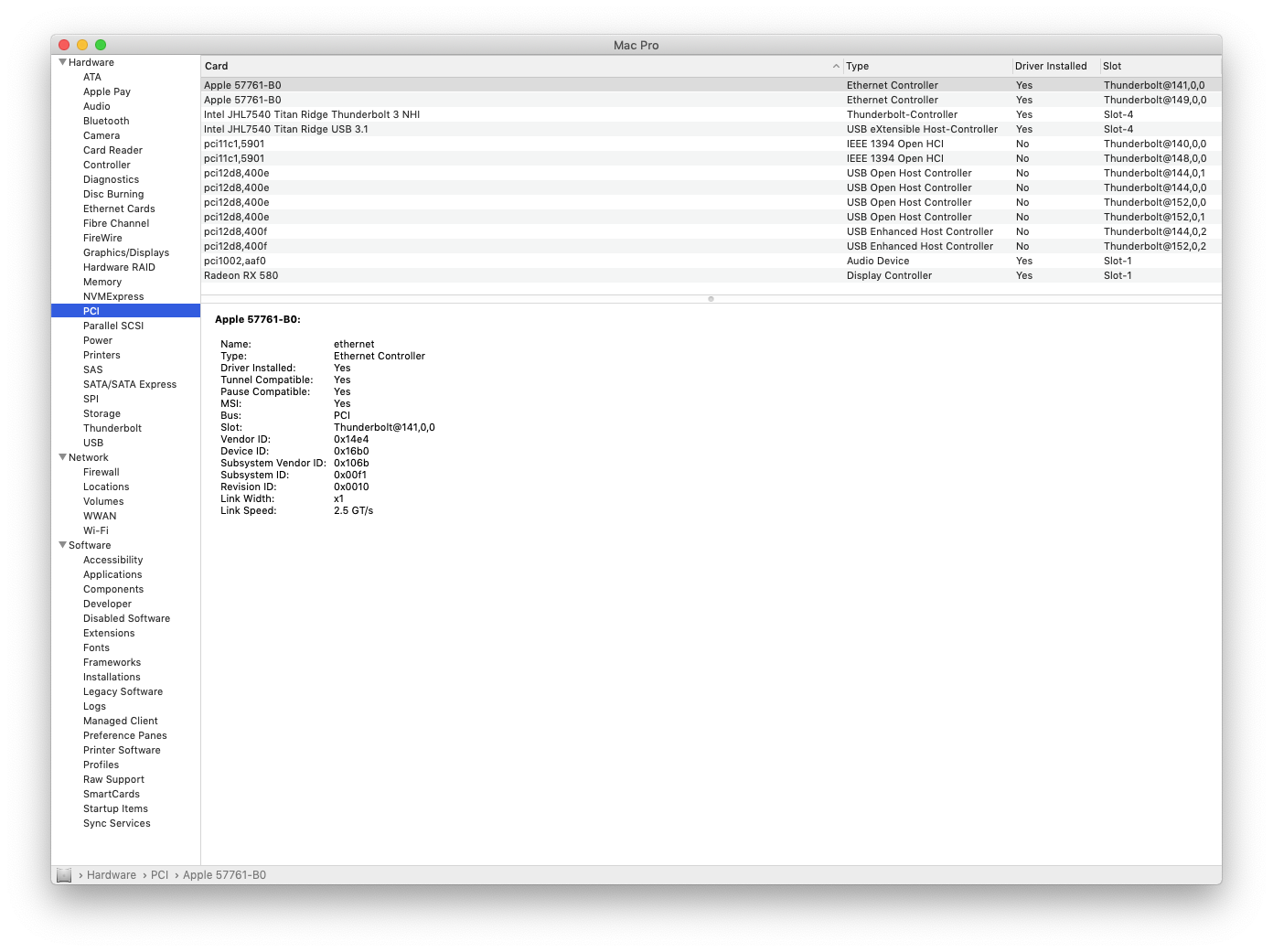This screenshot has height=952, width=1273.
Task: Click Apple 57761-B0 in the path bar
Action: 225,875
